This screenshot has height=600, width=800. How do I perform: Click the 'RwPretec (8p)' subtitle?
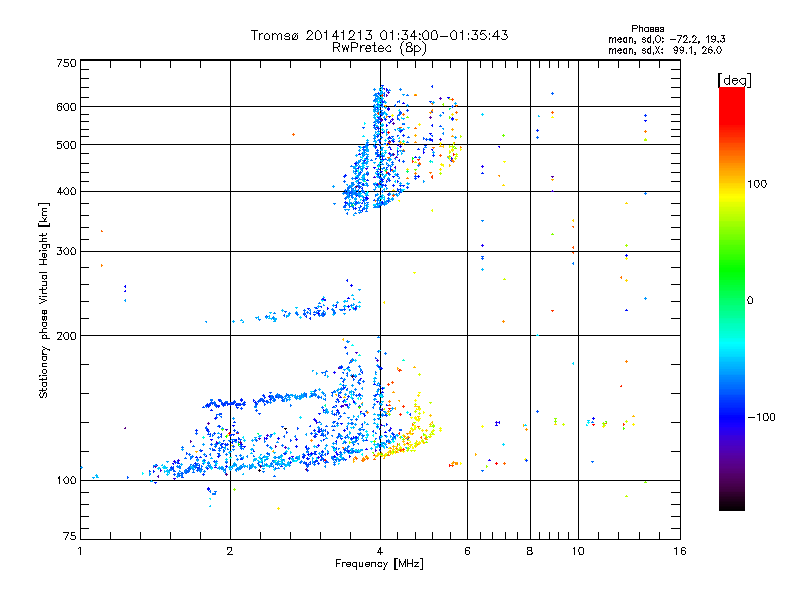click(x=379, y=48)
